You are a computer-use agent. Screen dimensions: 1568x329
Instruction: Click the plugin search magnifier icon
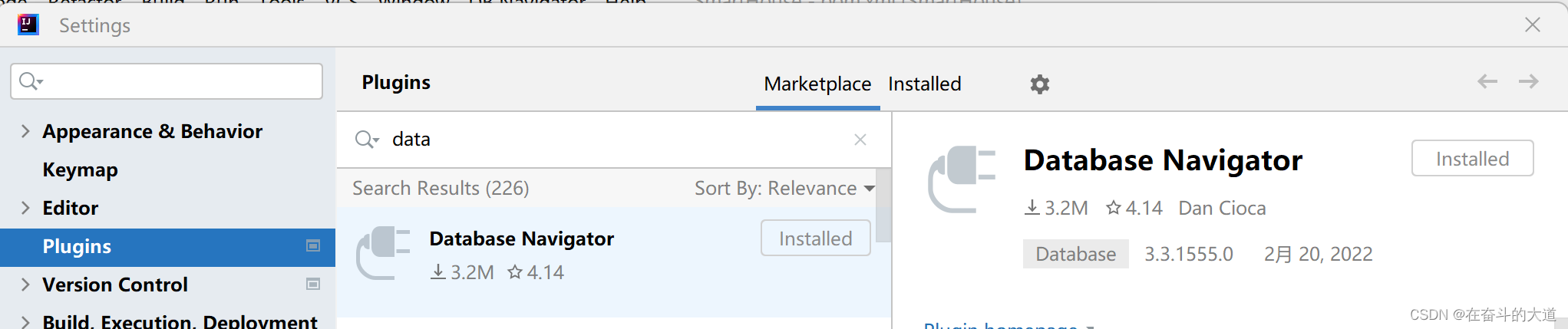click(366, 140)
